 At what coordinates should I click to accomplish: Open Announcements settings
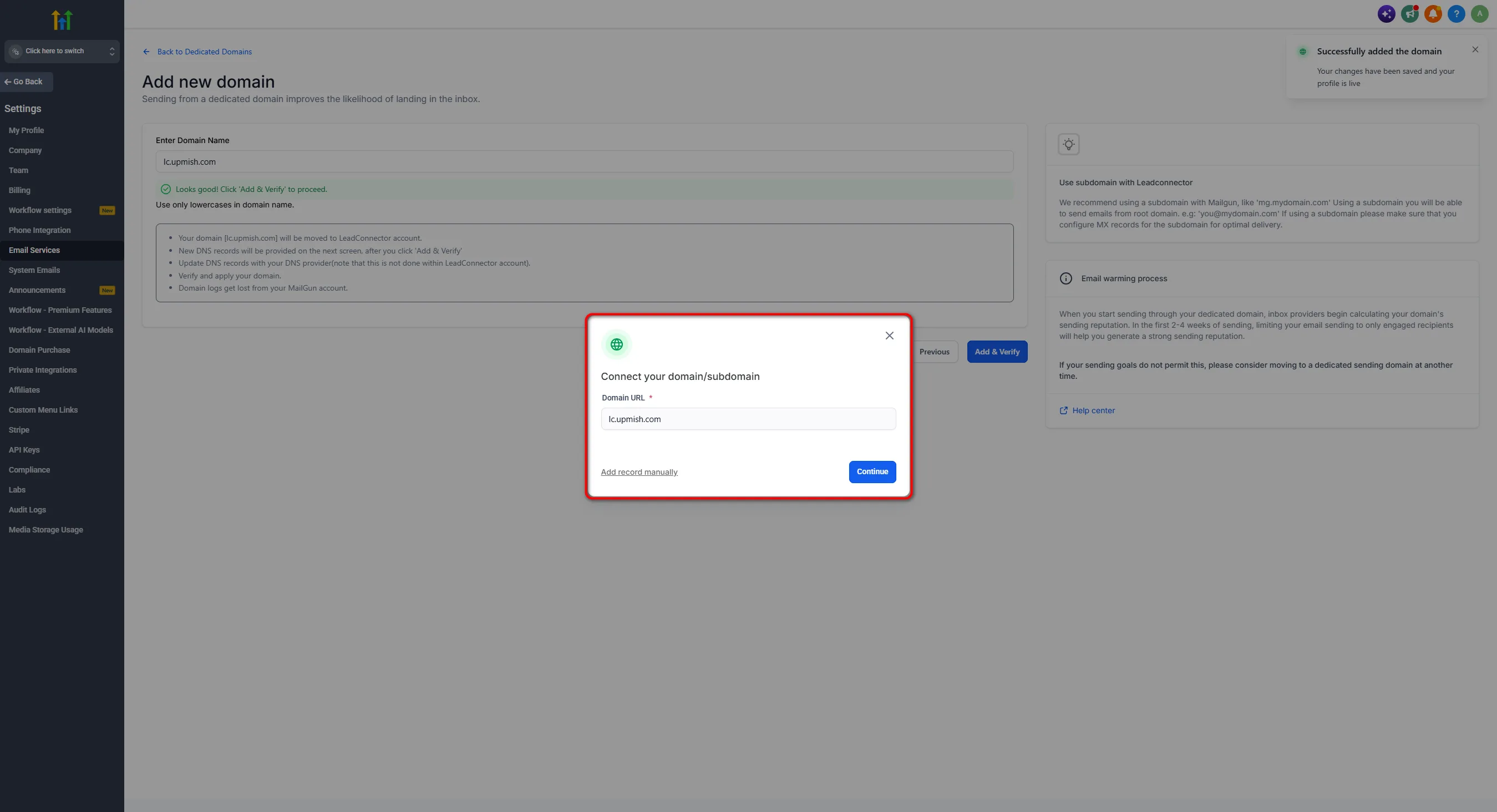pos(37,290)
